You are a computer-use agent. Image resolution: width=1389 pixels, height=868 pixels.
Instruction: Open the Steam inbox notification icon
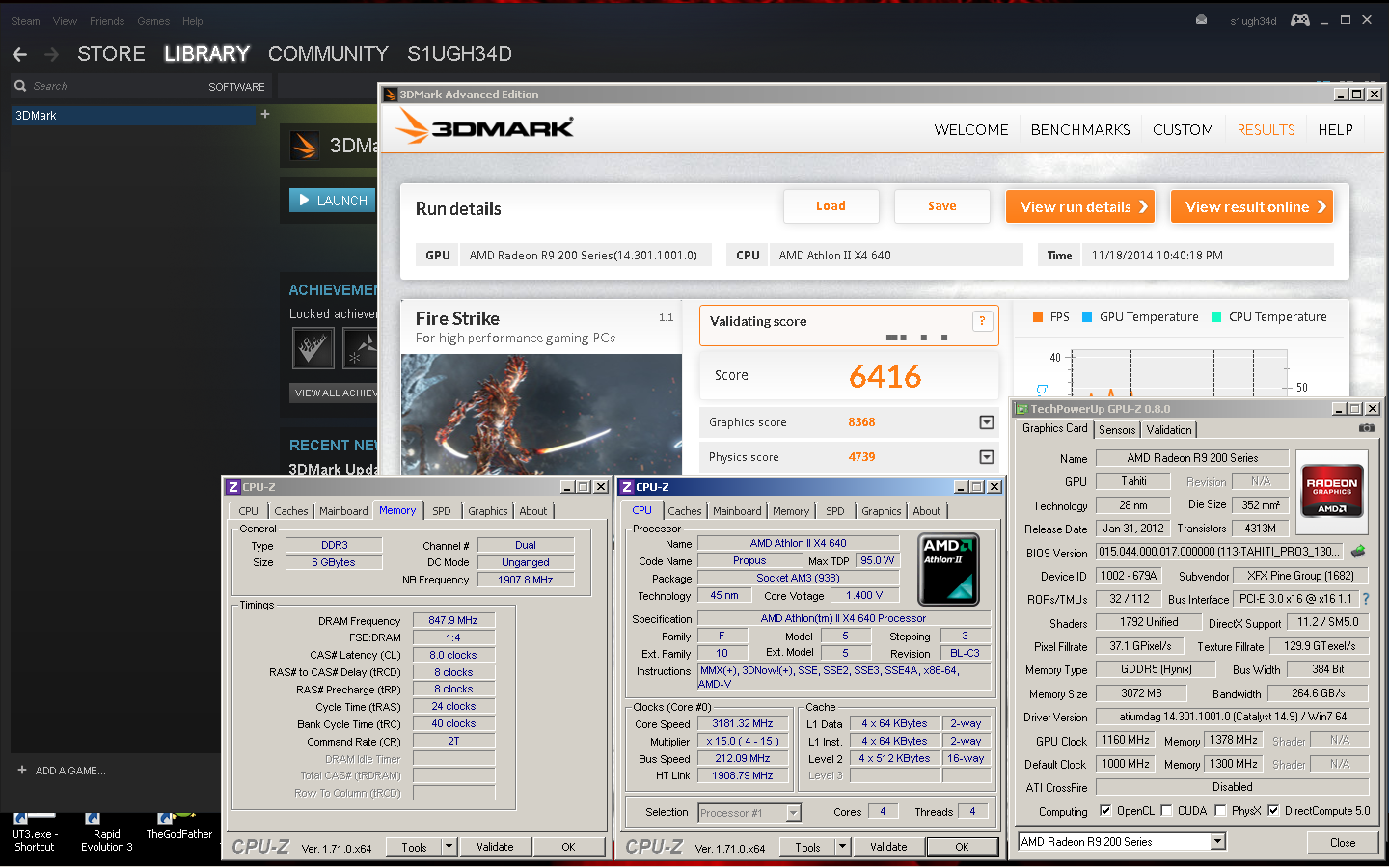click(1201, 20)
